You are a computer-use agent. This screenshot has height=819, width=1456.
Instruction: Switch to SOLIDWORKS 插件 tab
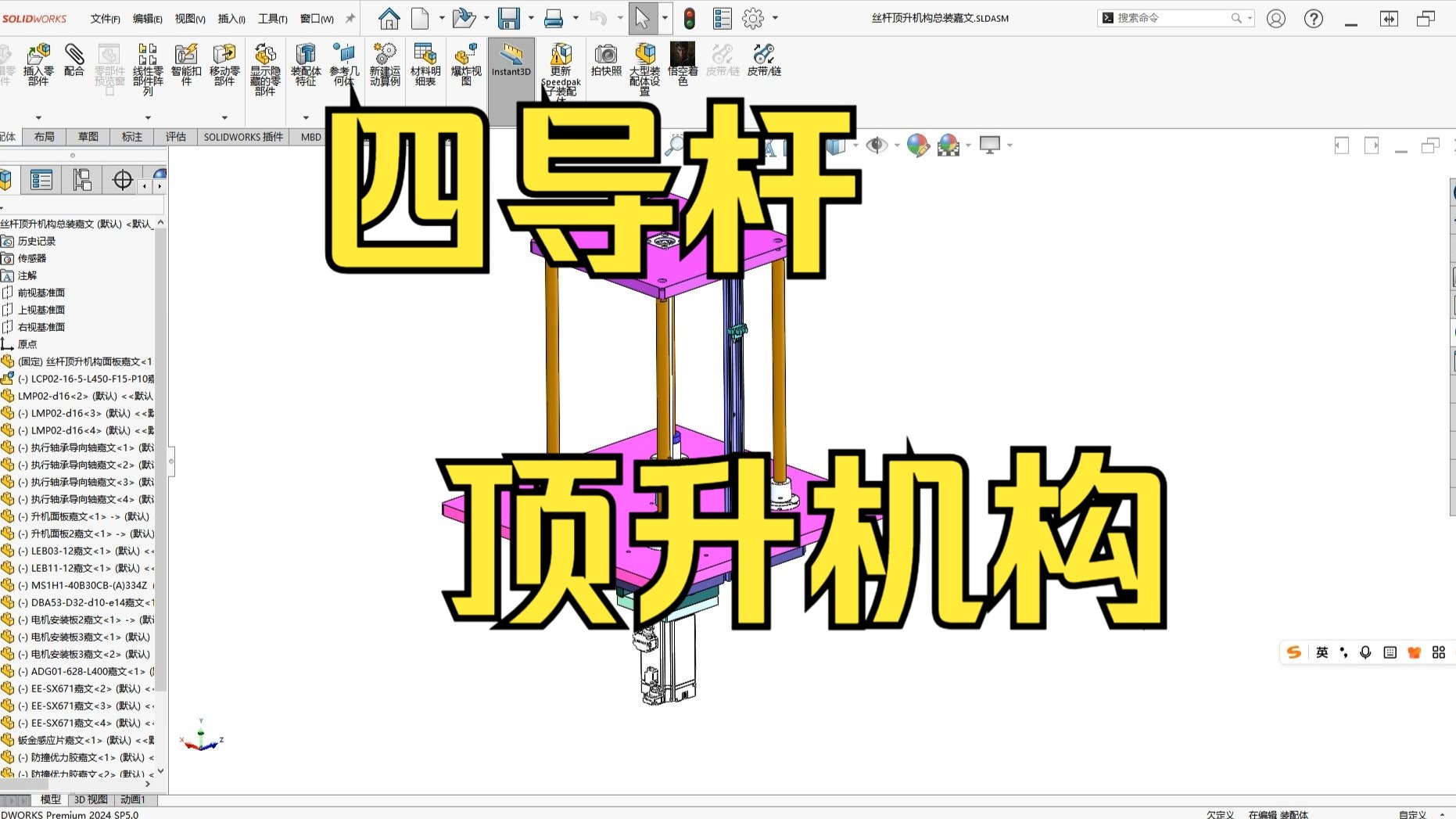[x=243, y=137]
